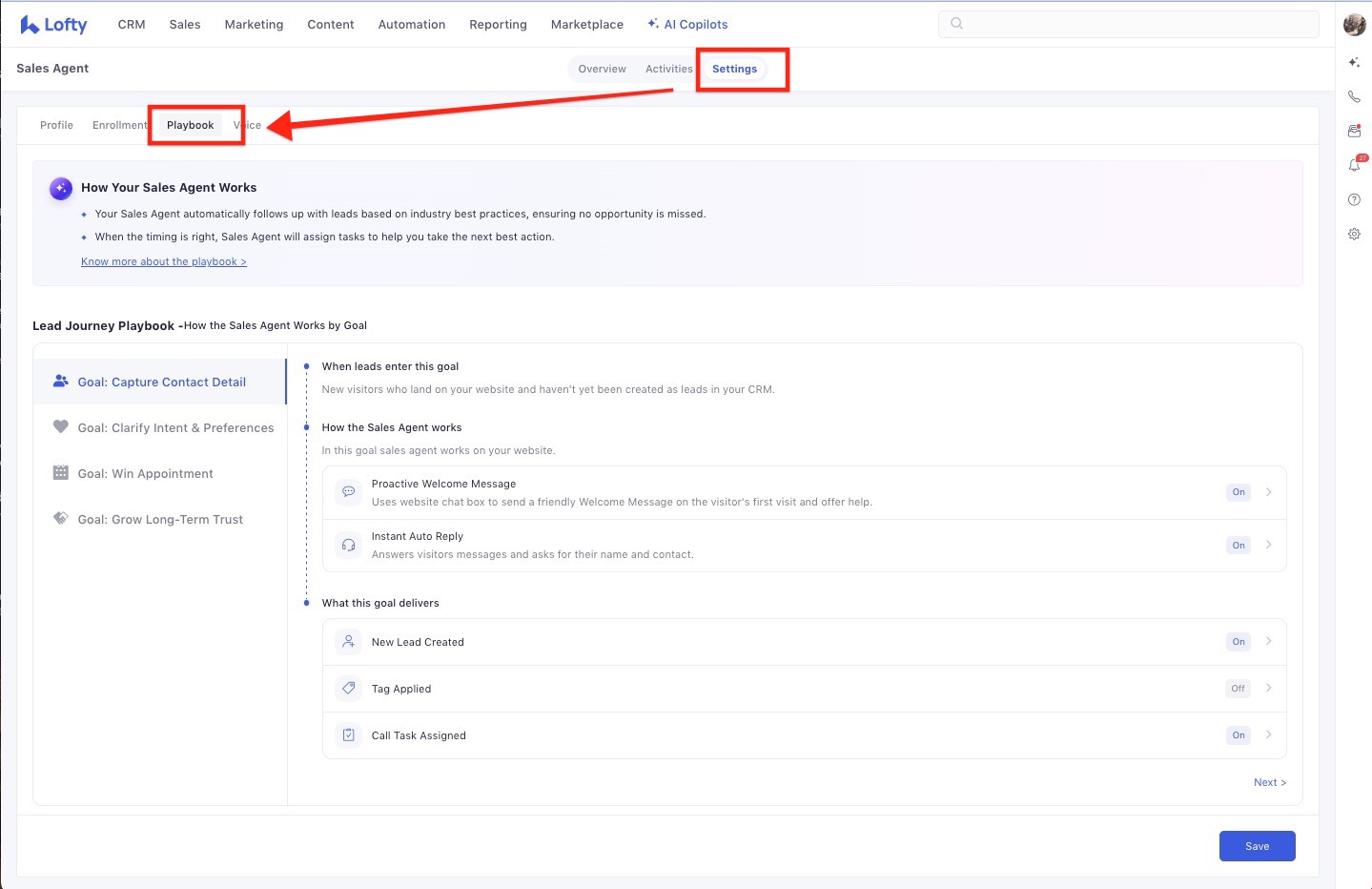Click the help question mark icon
Screen dimensions: 1372x889
coord(1354,199)
